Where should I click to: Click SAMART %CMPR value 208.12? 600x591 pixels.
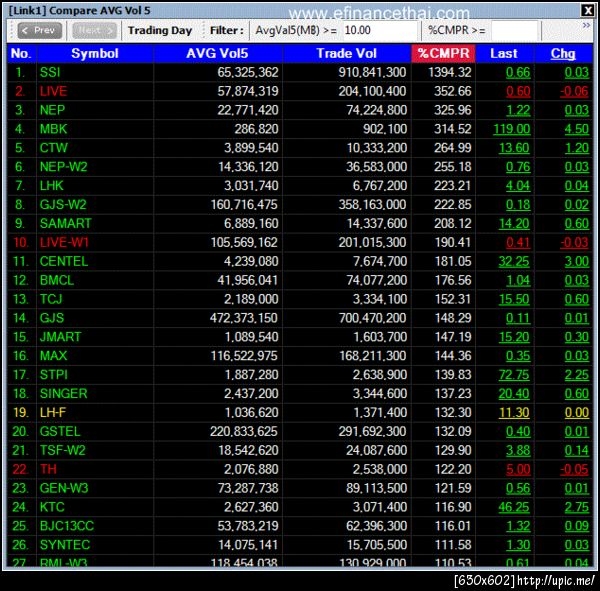[x=453, y=224]
